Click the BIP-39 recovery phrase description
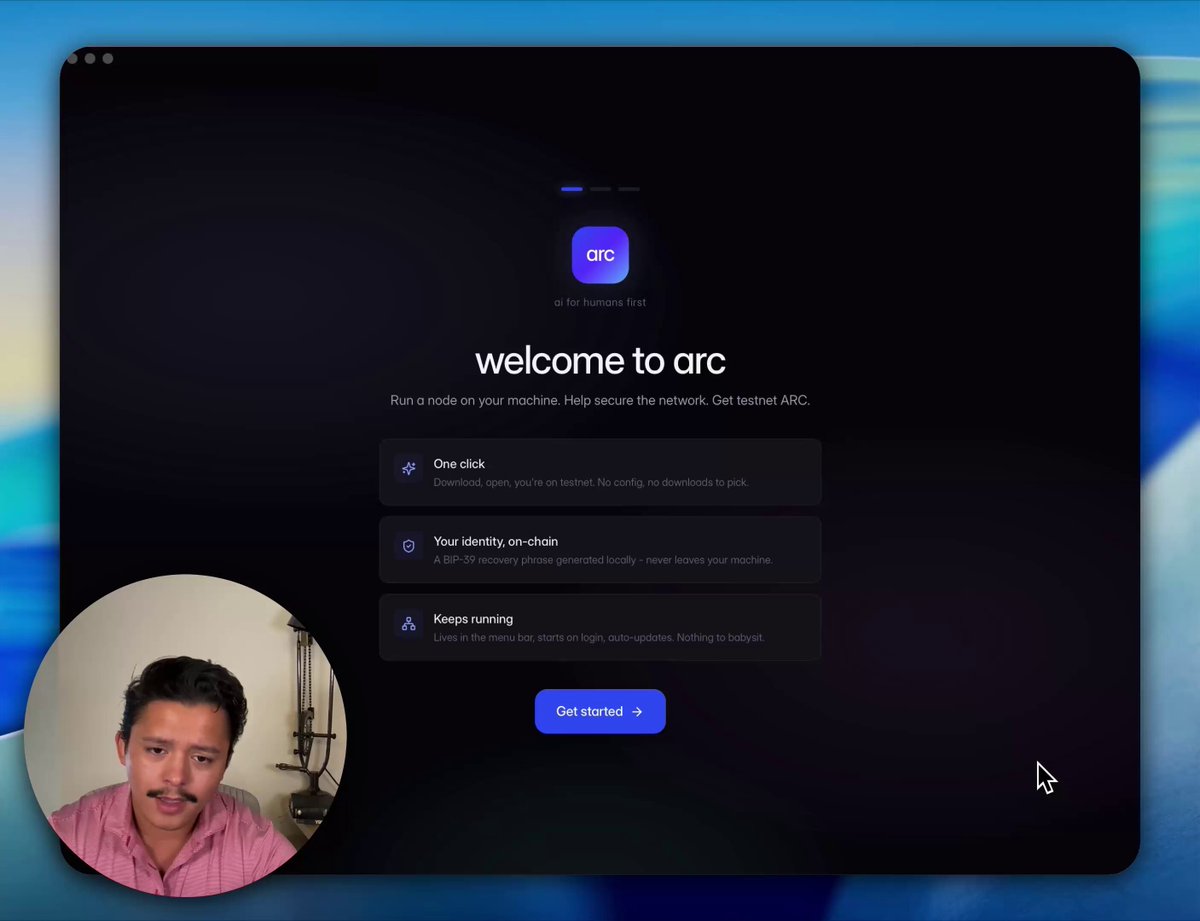This screenshot has width=1200, height=921. (603, 560)
